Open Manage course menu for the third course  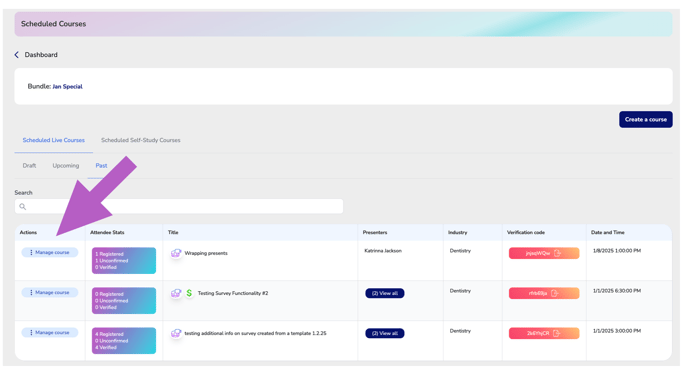coord(50,332)
